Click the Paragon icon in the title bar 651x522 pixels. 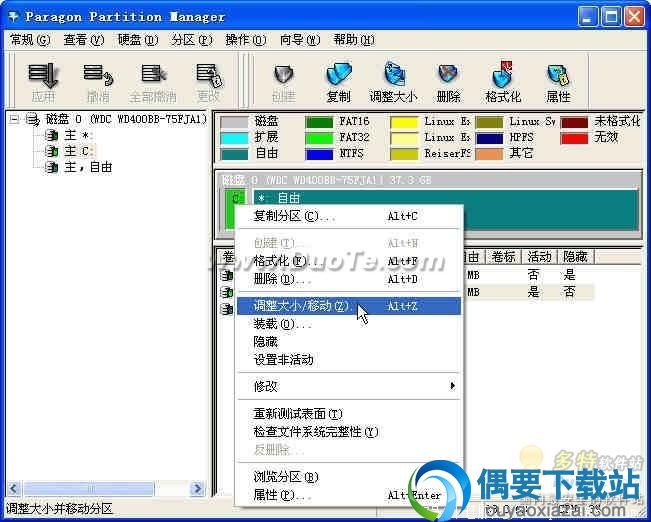point(14,17)
